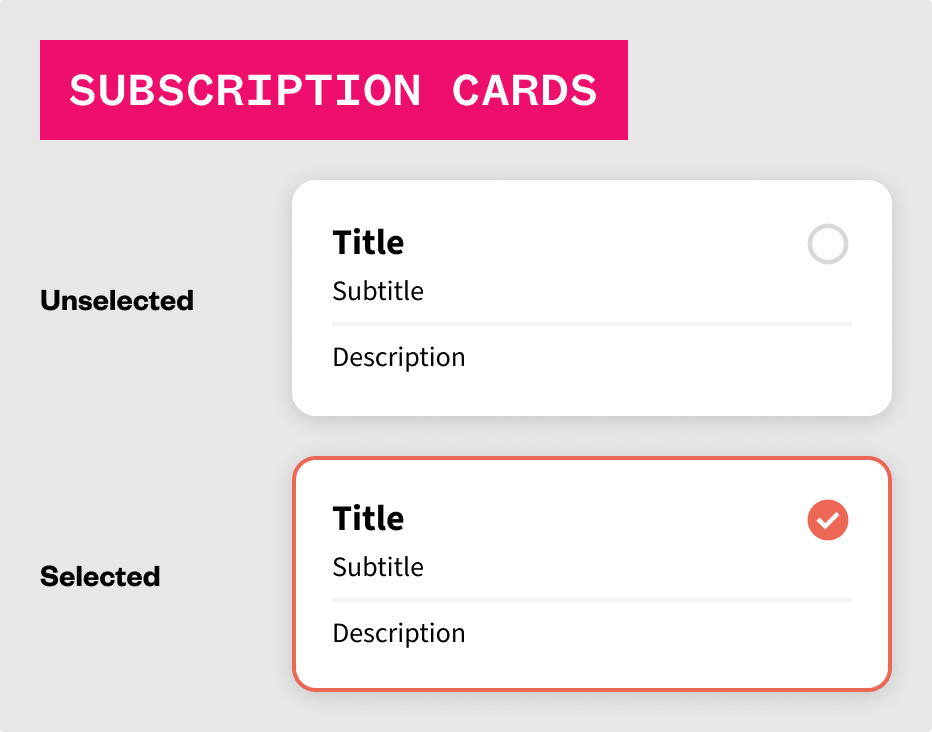Click blank area between Title and checkmark, selected card

tap(600, 520)
